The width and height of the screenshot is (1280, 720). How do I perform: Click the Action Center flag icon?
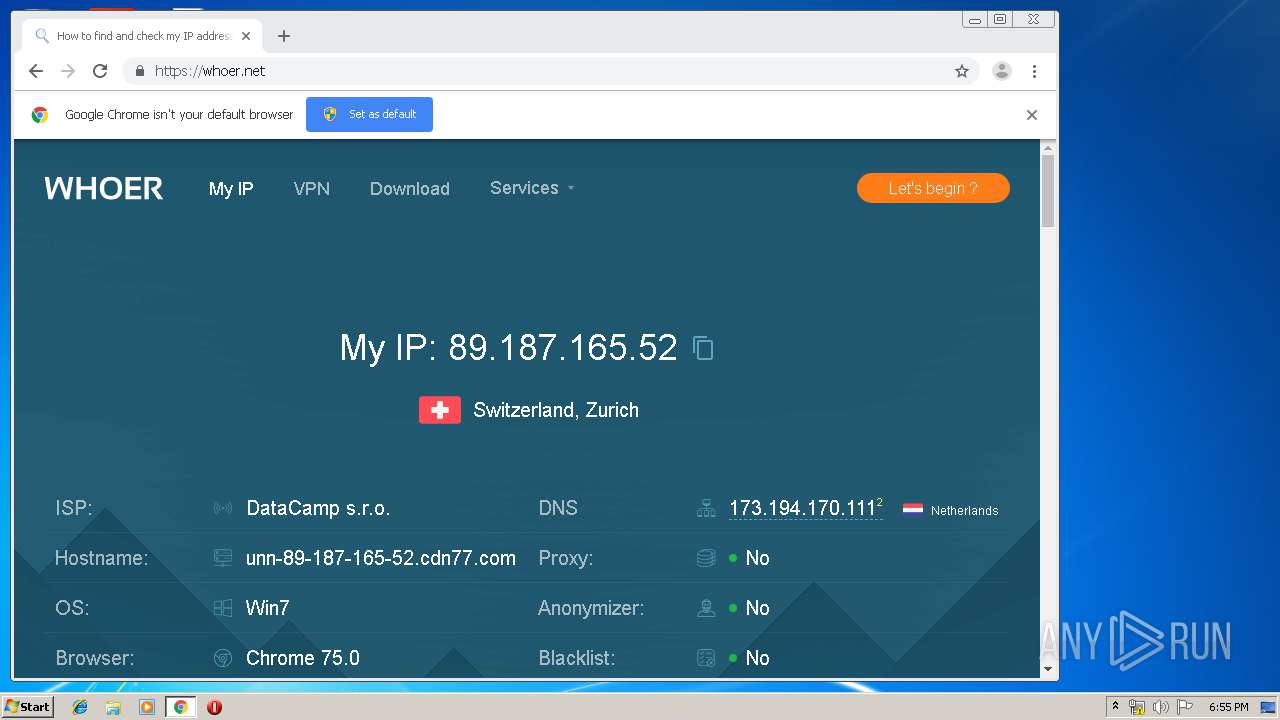(x=1185, y=707)
